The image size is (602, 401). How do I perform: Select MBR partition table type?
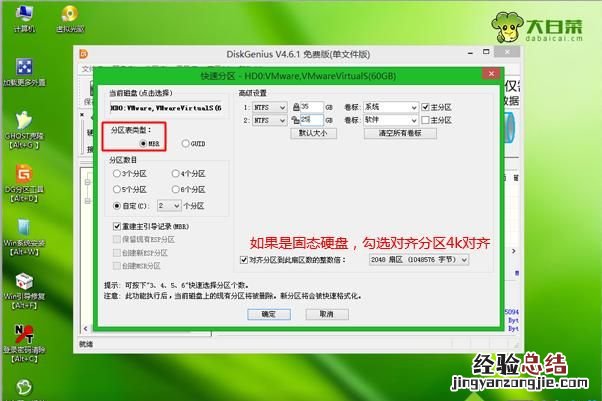point(150,143)
